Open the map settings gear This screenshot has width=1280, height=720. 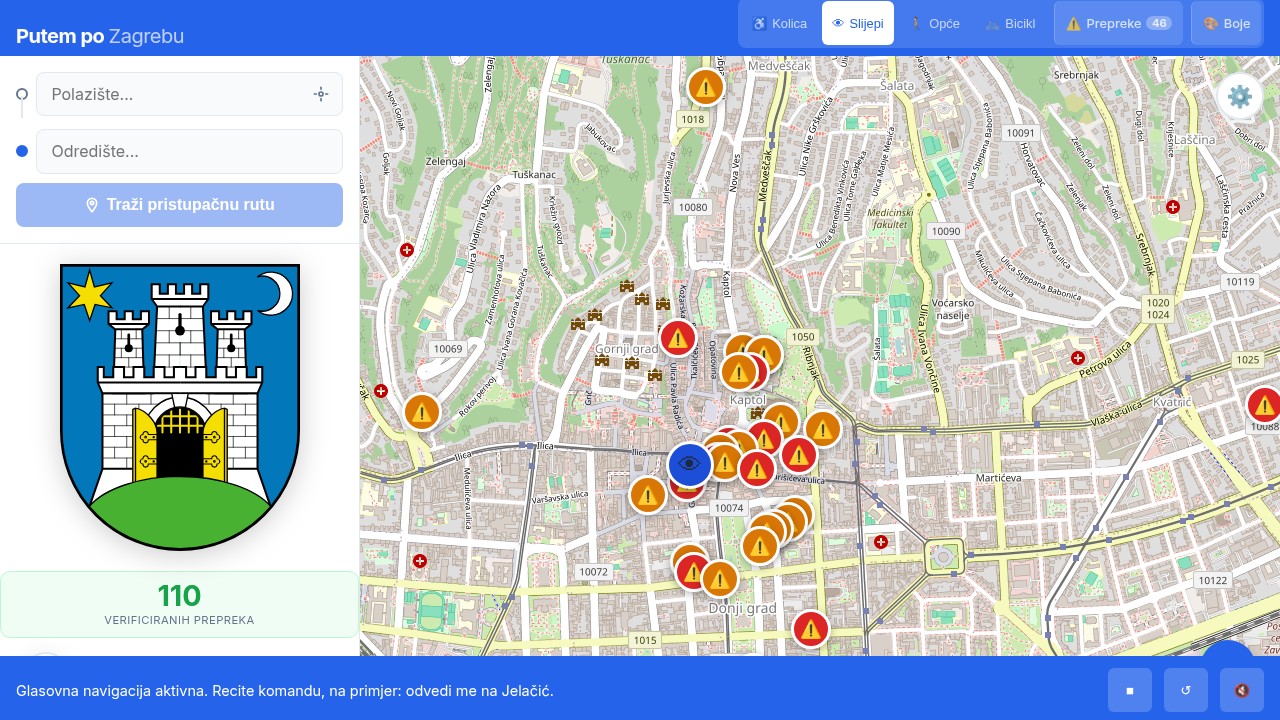pos(1240,97)
